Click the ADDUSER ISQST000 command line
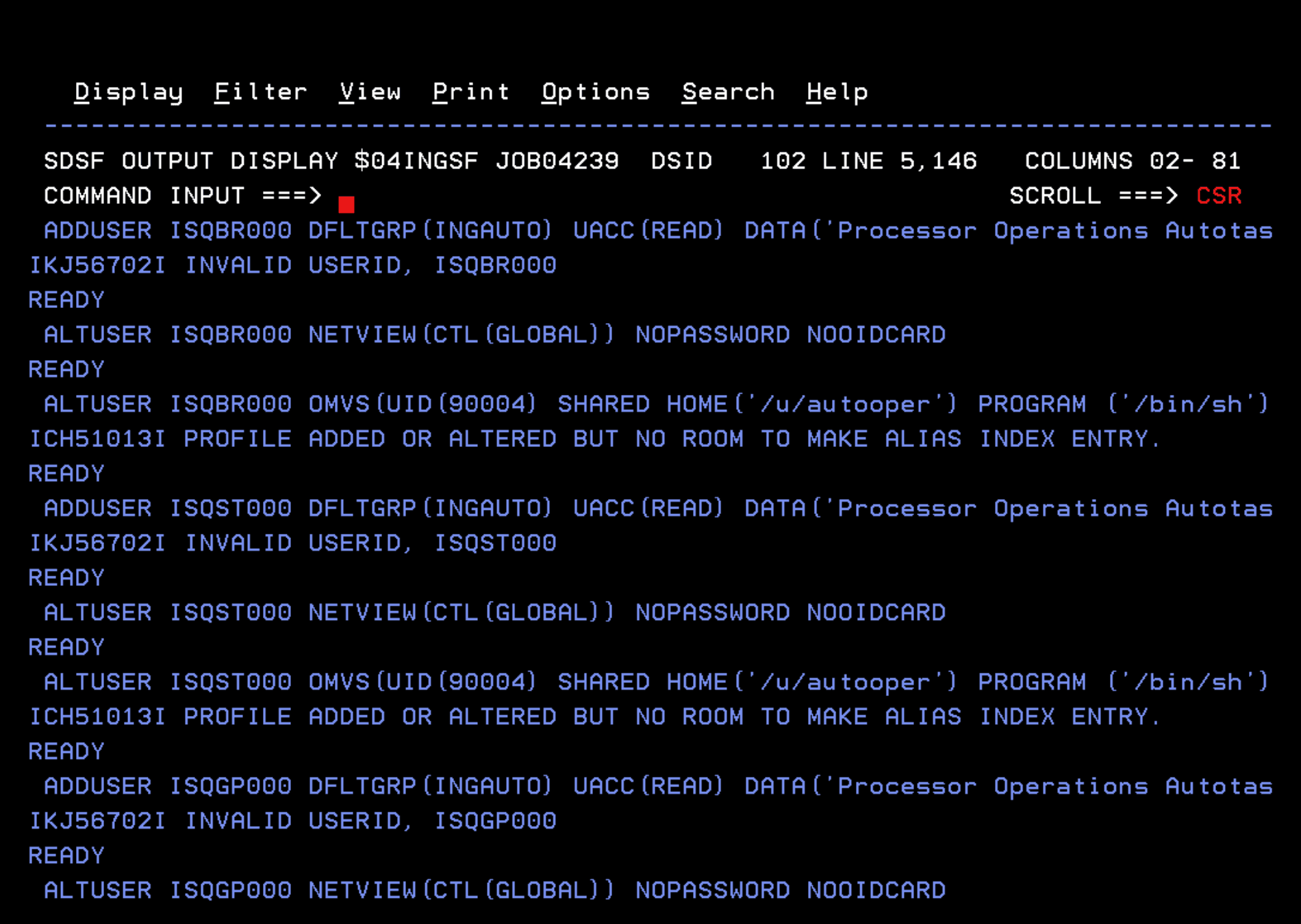Screen dimensions: 1301x924 pyautogui.click(x=657, y=509)
